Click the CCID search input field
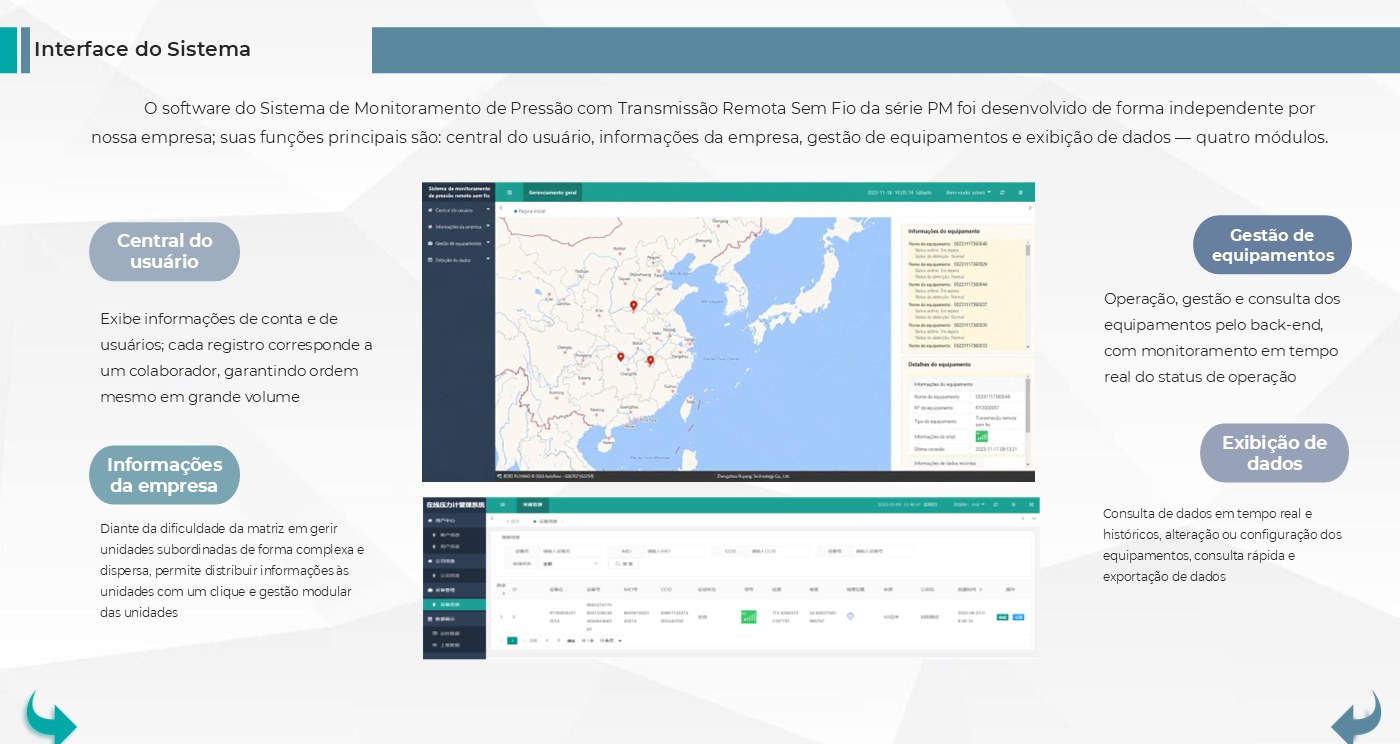 click(779, 551)
